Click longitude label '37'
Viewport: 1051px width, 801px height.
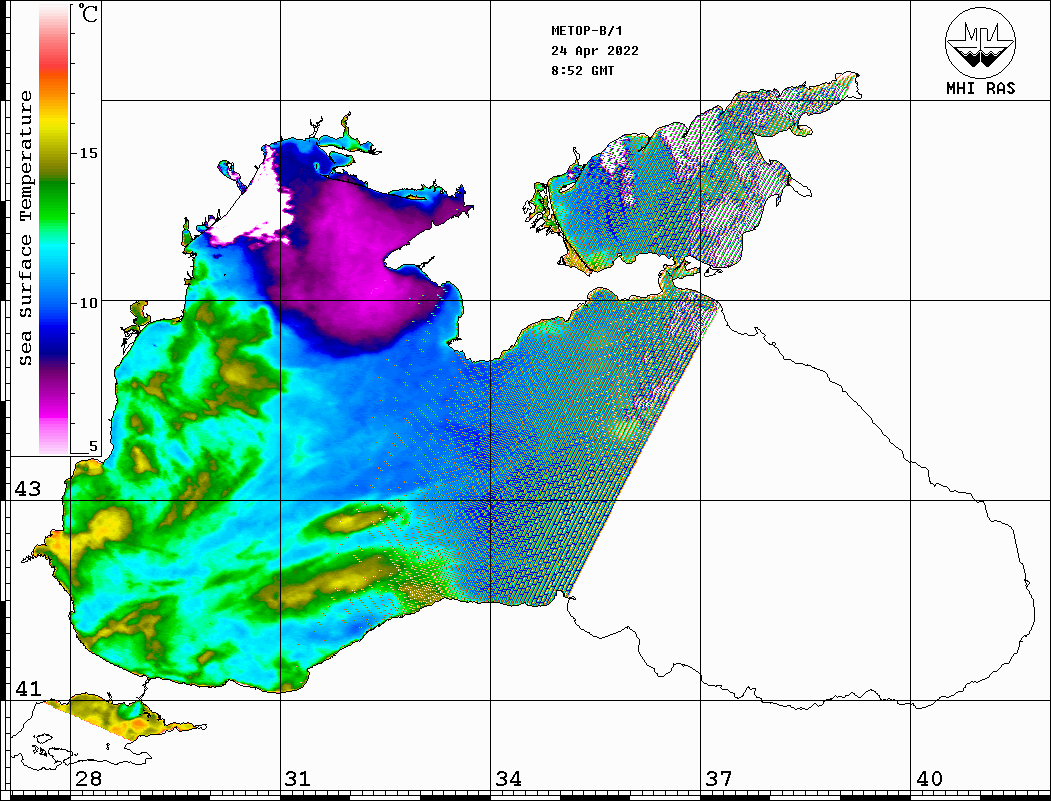(719, 778)
